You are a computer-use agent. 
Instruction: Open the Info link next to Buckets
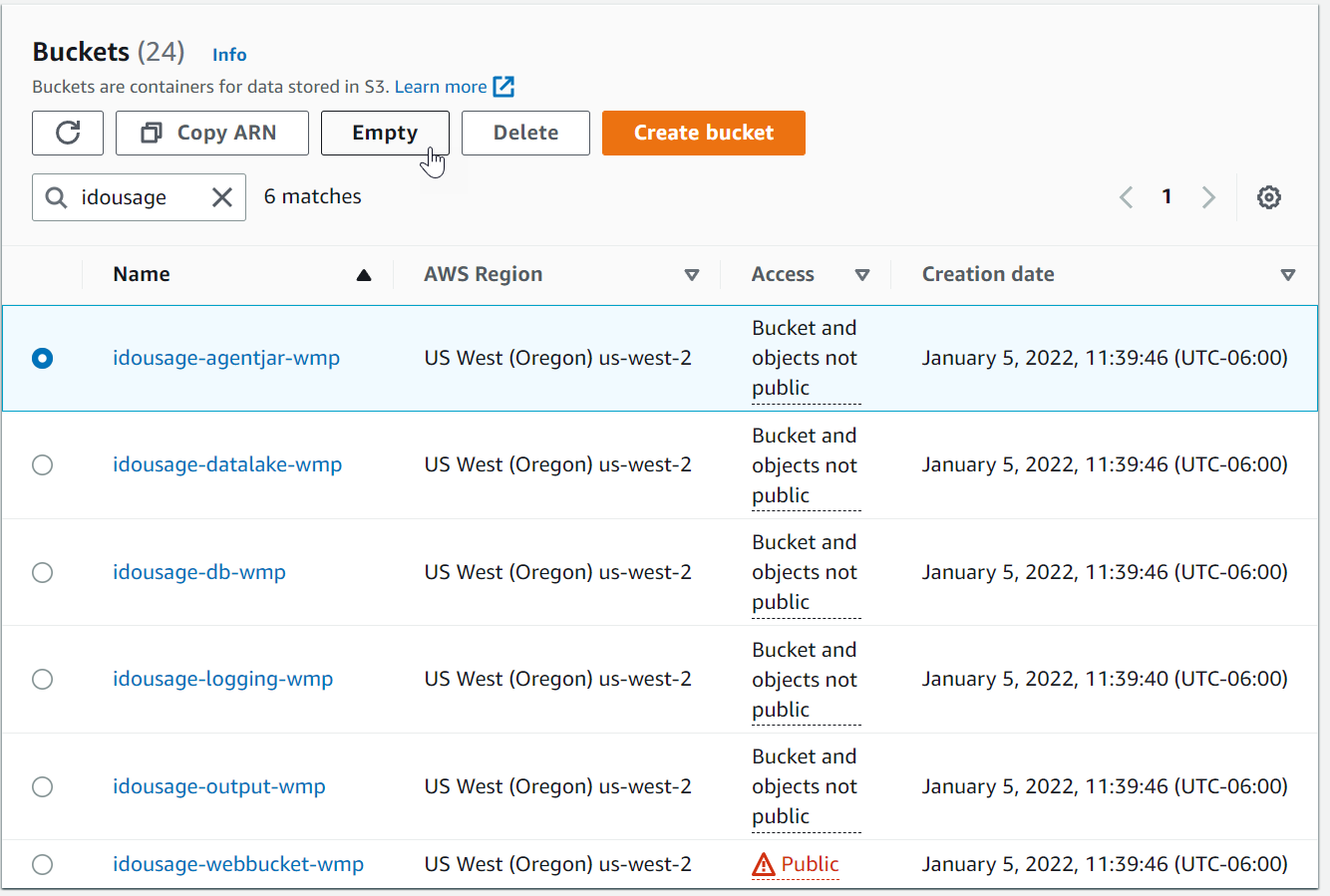pyautogui.click(x=229, y=55)
